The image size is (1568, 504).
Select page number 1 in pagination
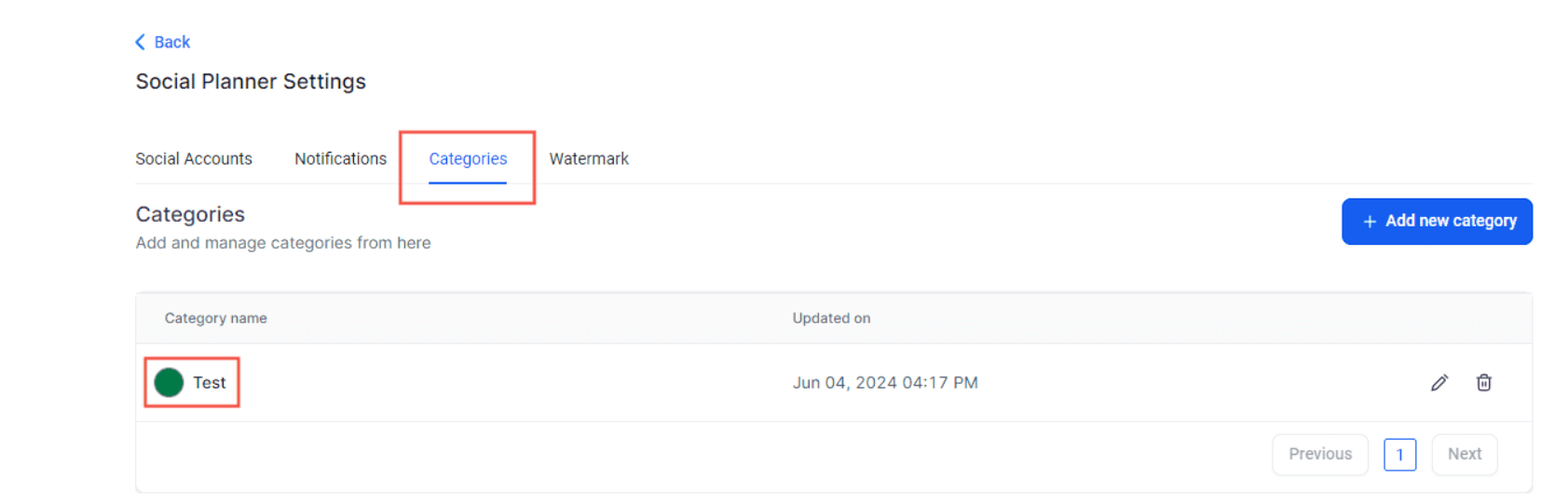(1399, 455)
